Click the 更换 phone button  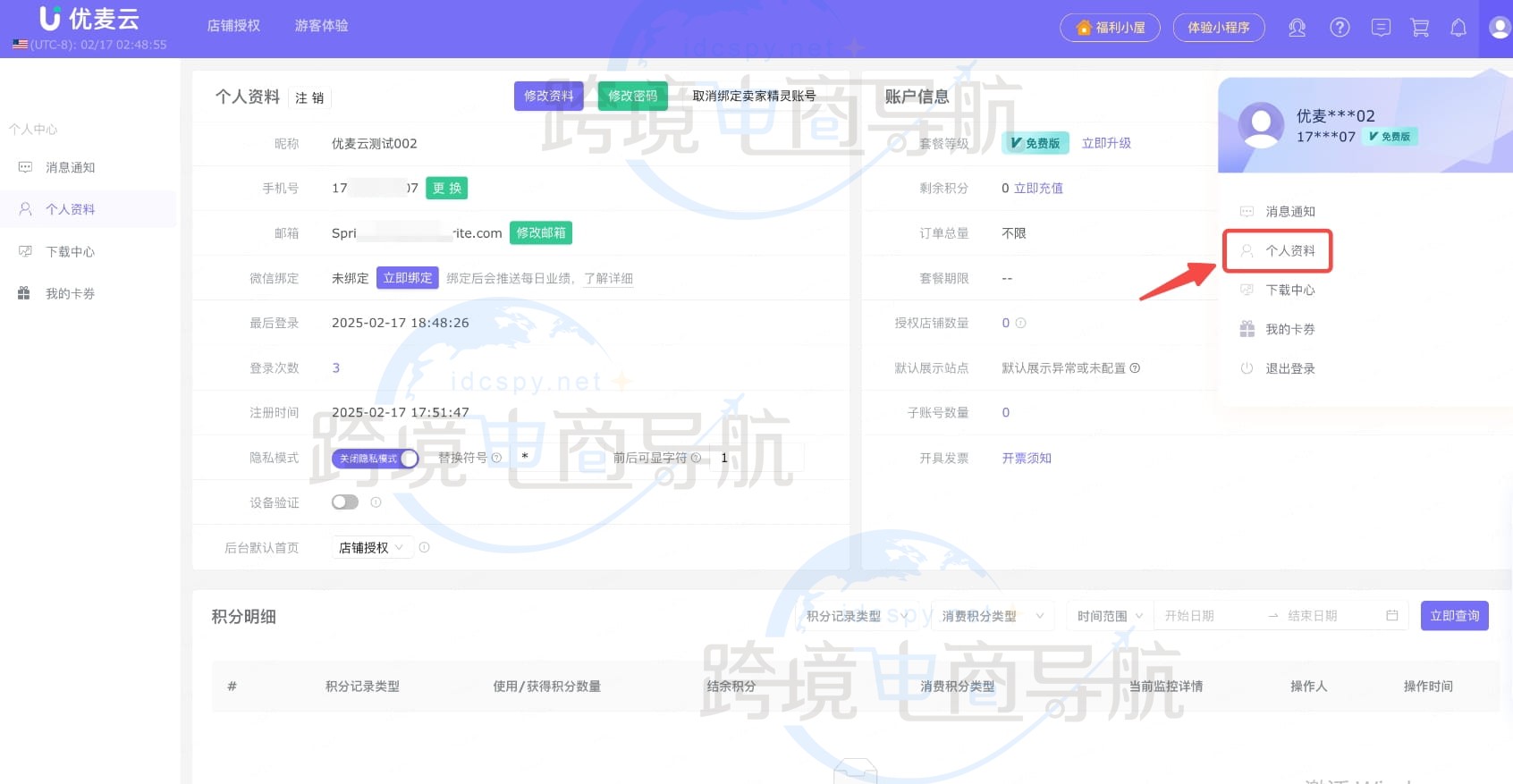(x=446, y=188)
